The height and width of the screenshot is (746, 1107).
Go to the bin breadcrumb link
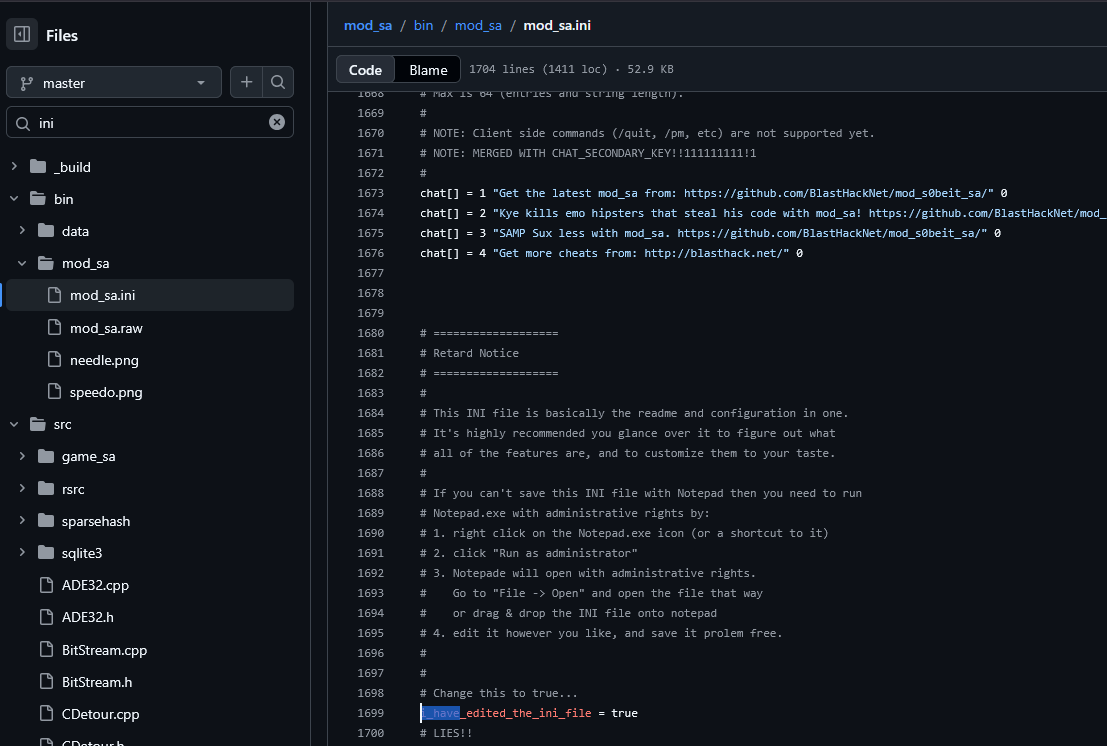pyautogui.click(x=423, y=25)
